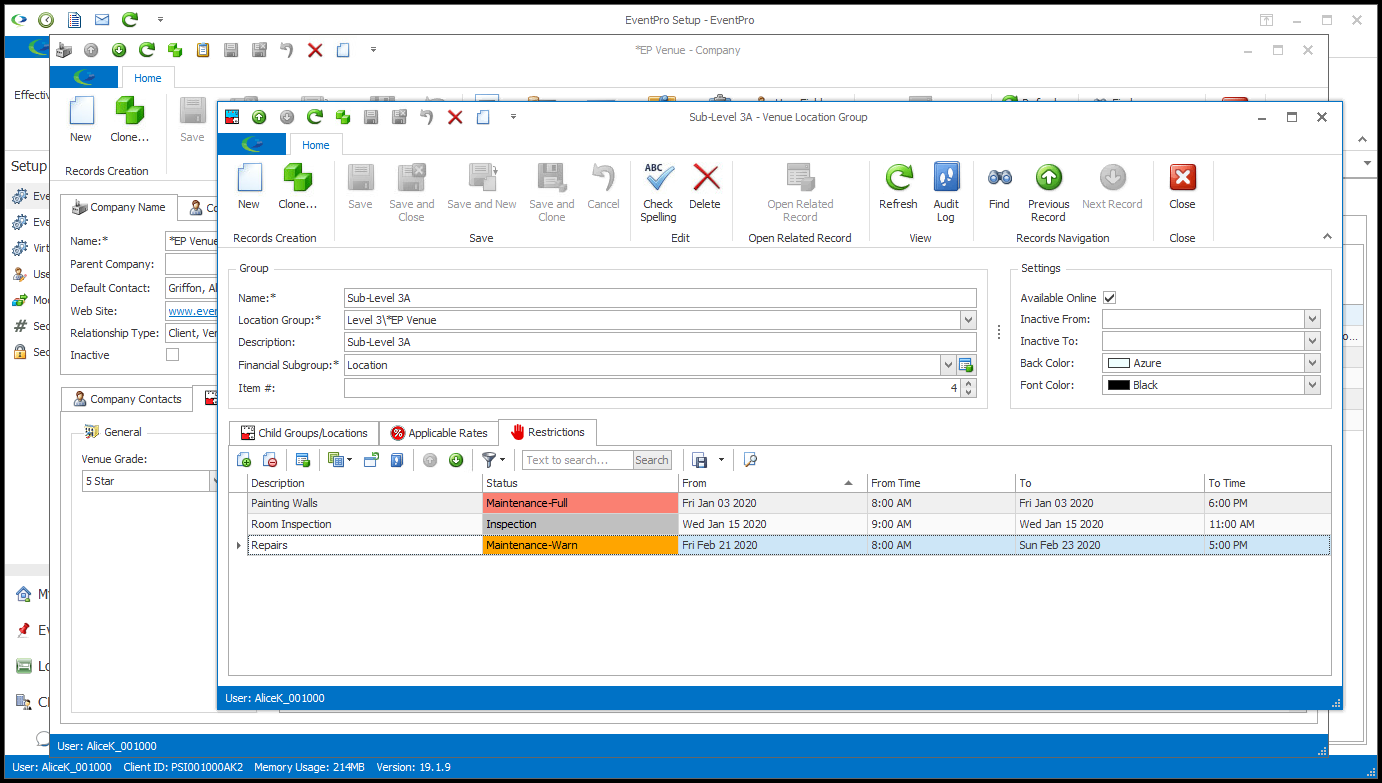Sort the grid by the Status column header
Screen dimensions: 1382x783
point(580,483)
